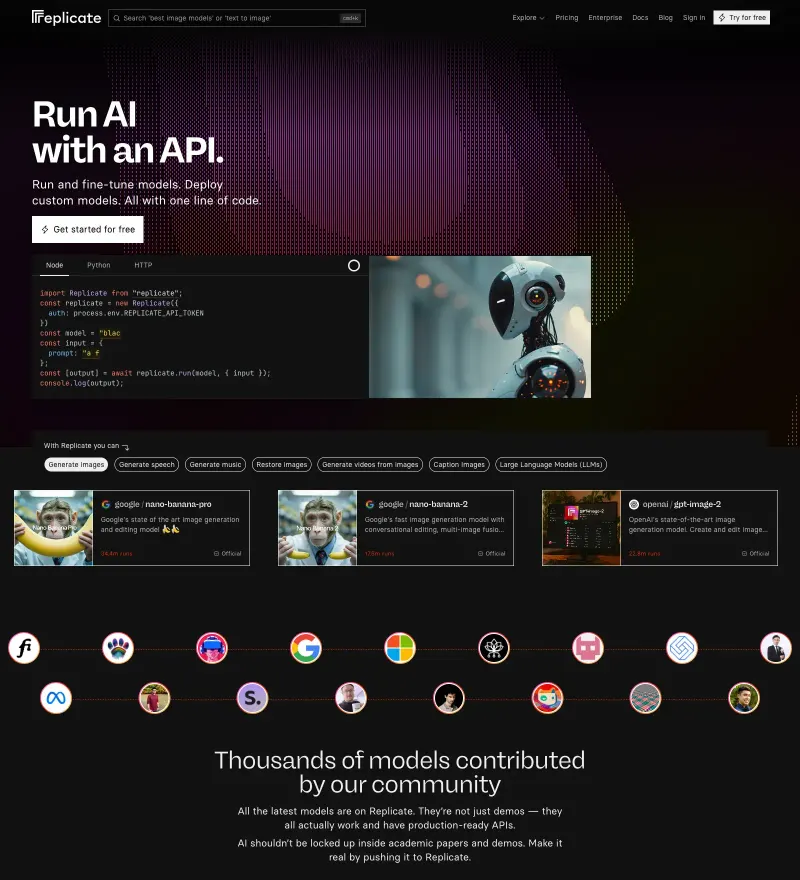The width and height of the screenshot is (800, 880).
Task: Click the search magnifier icon
Action: point(117,18)
